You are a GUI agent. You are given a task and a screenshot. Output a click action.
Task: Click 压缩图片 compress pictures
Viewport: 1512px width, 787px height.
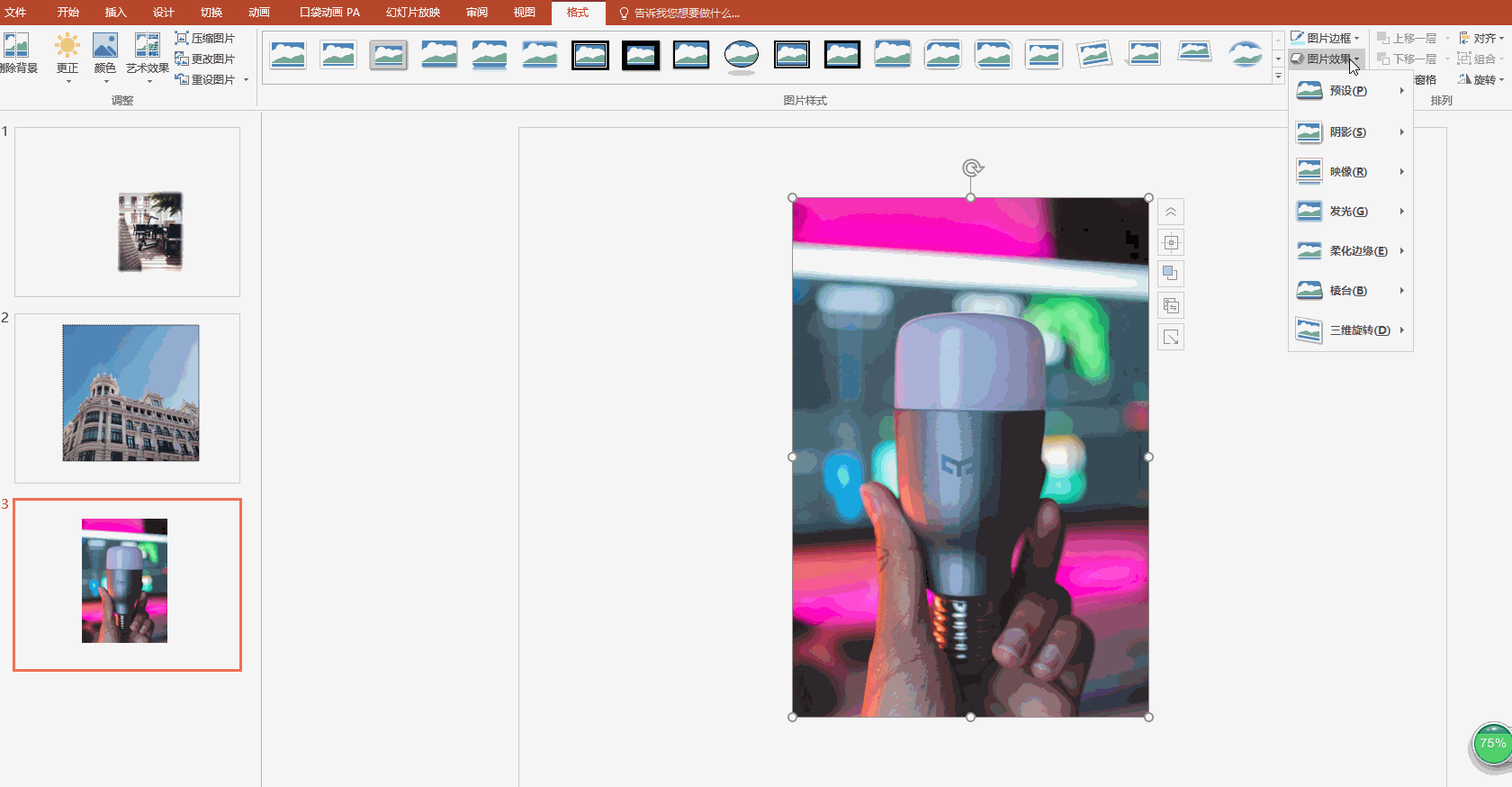click(205, 38)
